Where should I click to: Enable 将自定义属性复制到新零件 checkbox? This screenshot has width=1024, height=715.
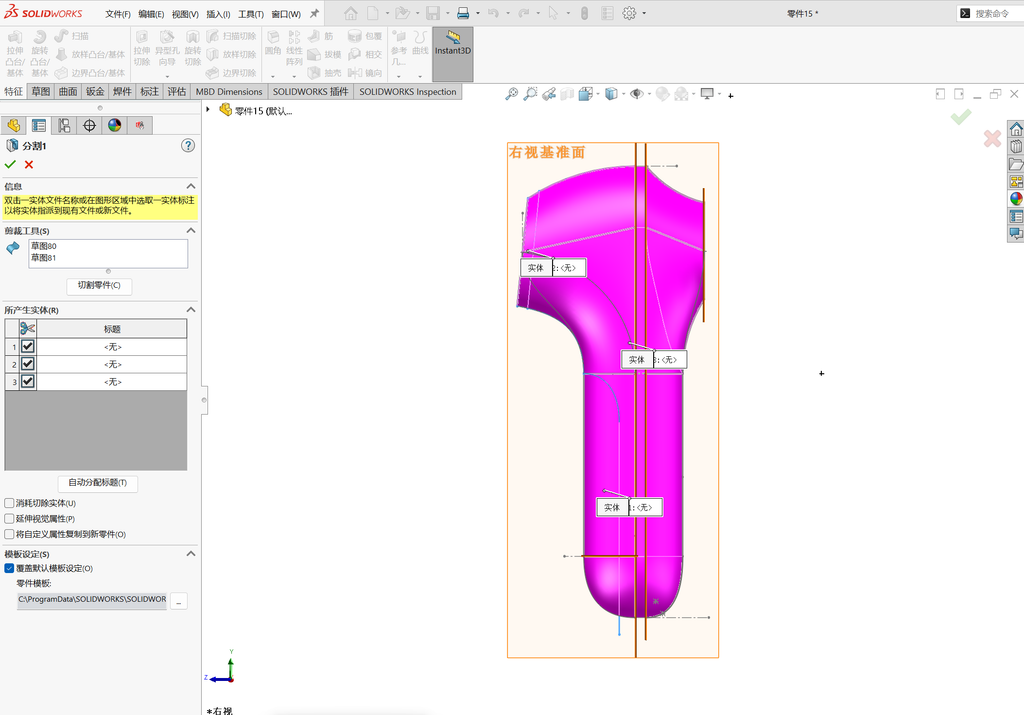coord(9,534)
